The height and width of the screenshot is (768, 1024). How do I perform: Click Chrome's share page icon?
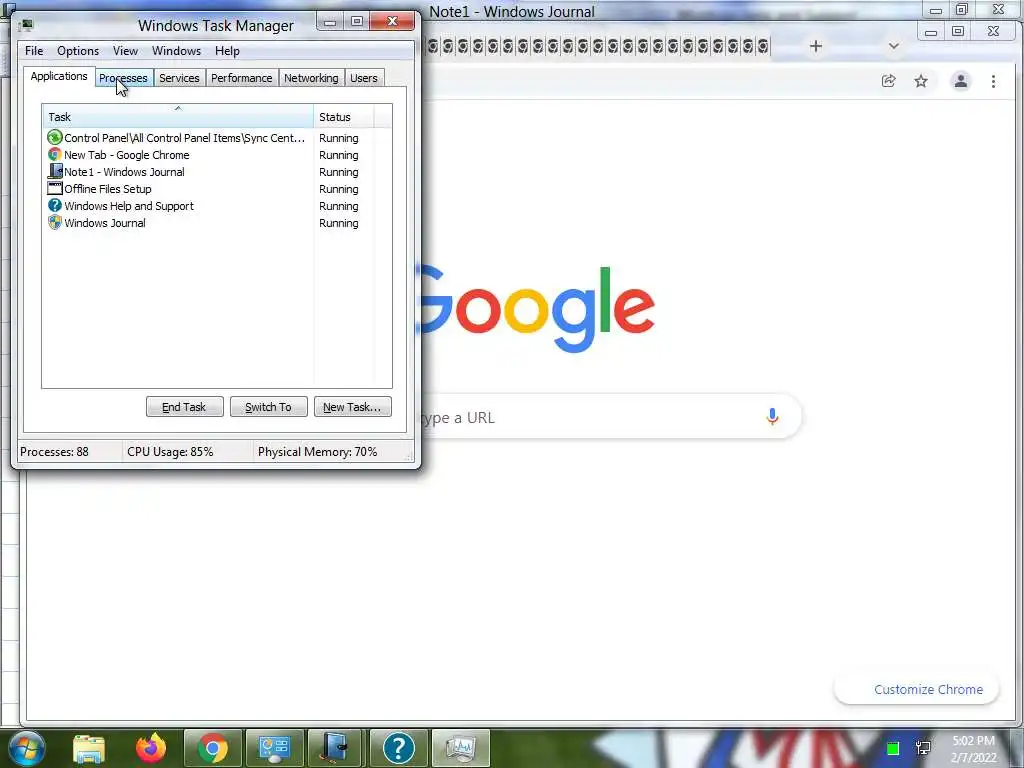888,81
